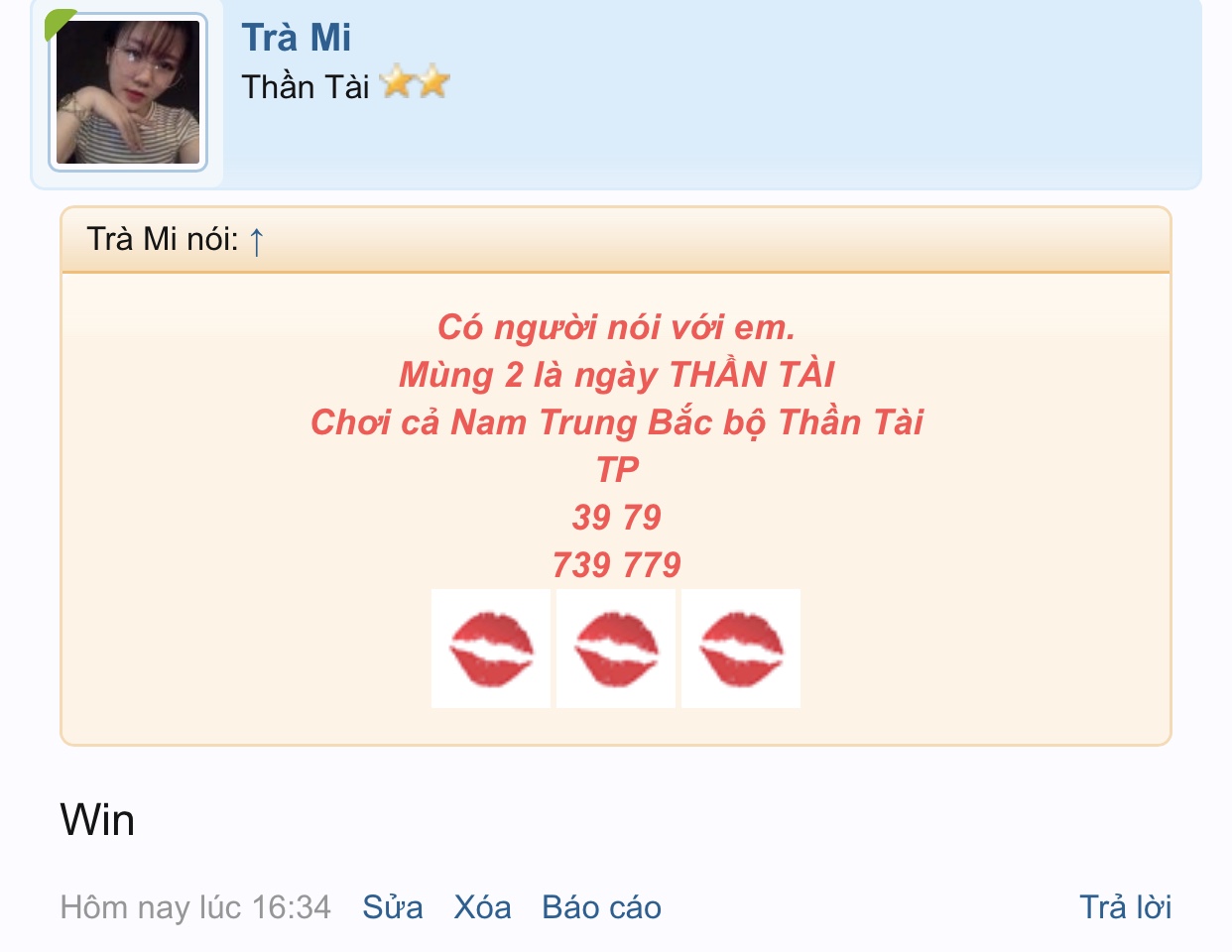The image size is (1232, 952).
Task: Click the middle red lips emoji
Action: pos(616,649)
